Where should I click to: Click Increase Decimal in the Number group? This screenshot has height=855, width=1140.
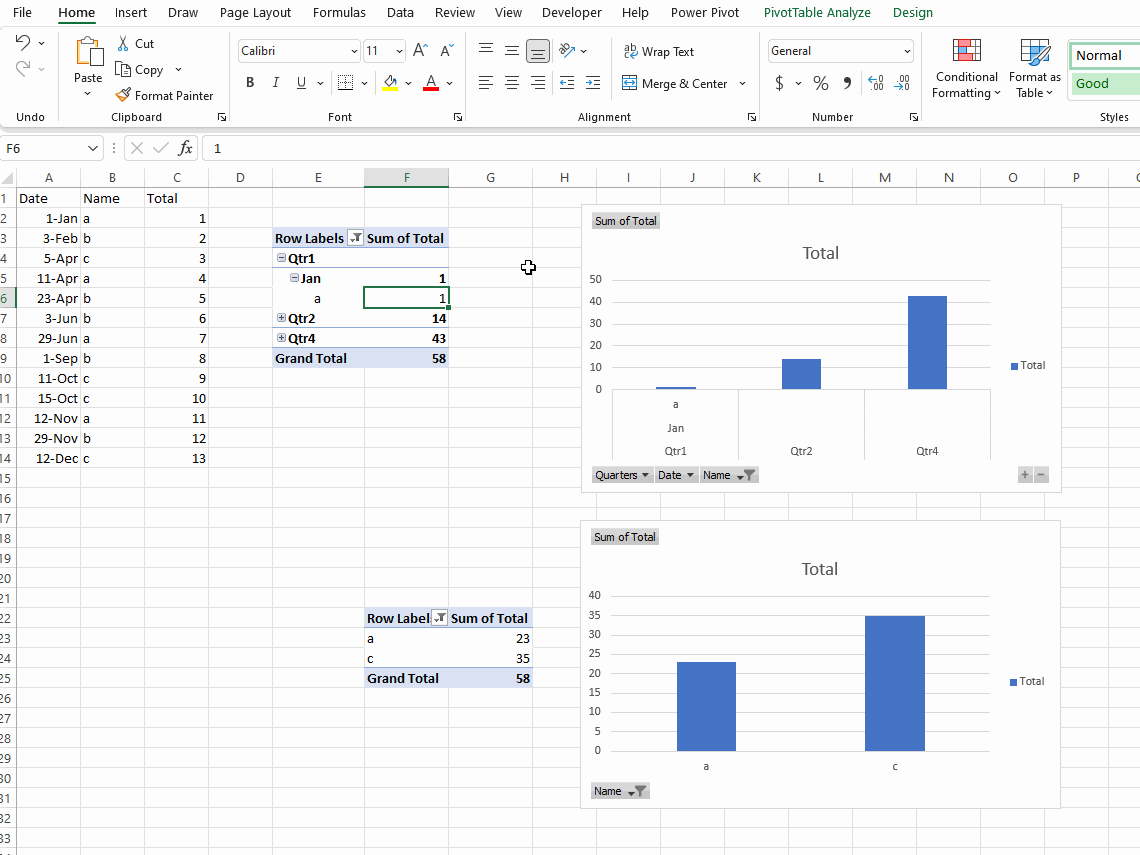point(875,83)
